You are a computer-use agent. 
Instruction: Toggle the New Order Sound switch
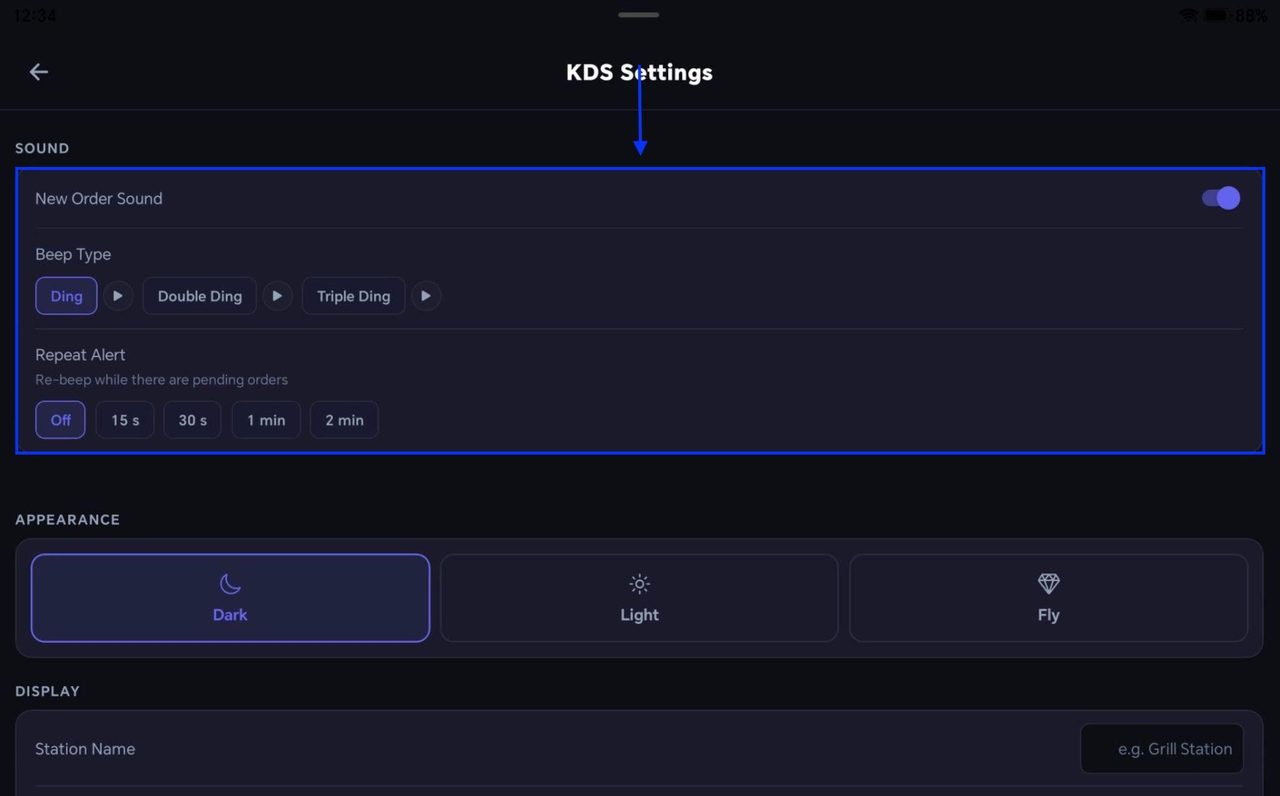(1221, 198)
